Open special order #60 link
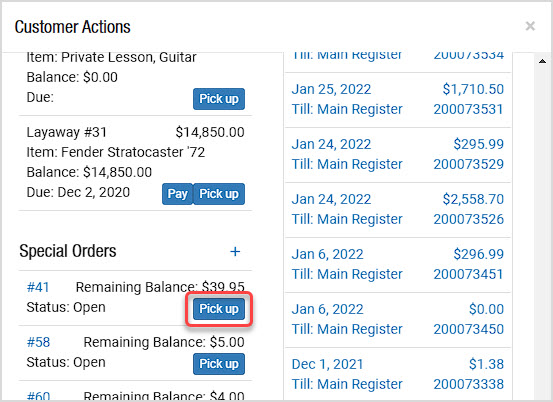 pyautogui.click(x=38, y=396)
